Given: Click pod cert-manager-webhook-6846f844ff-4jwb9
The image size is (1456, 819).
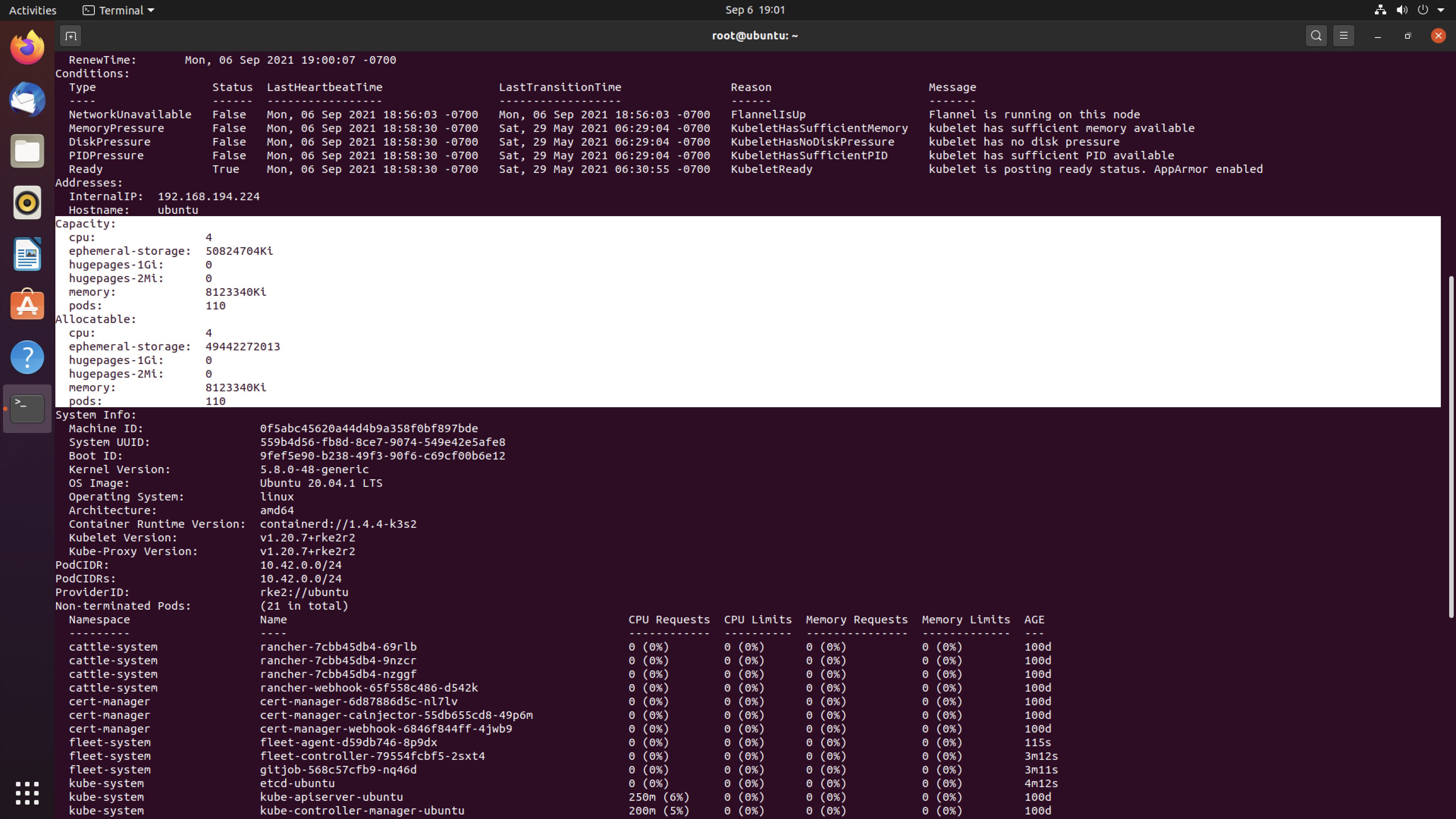Looking at the screenshot, I should (x=386, y=728).
